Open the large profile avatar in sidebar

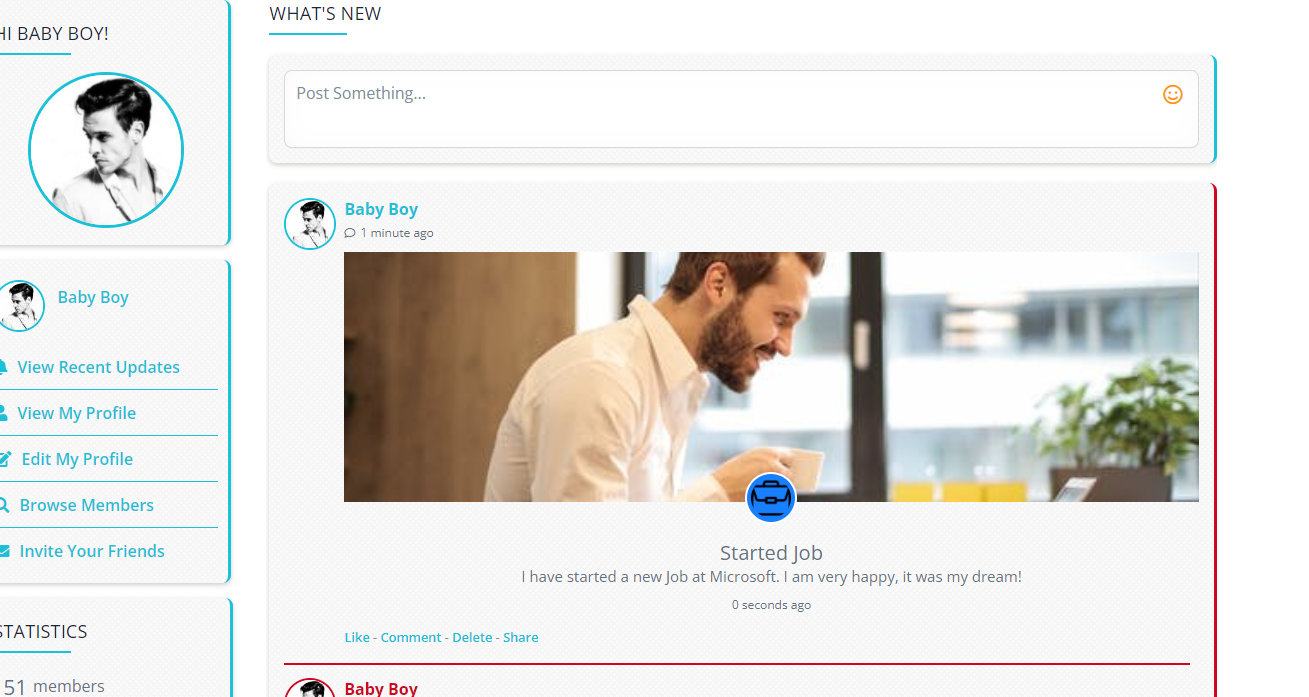click(106, 150)
